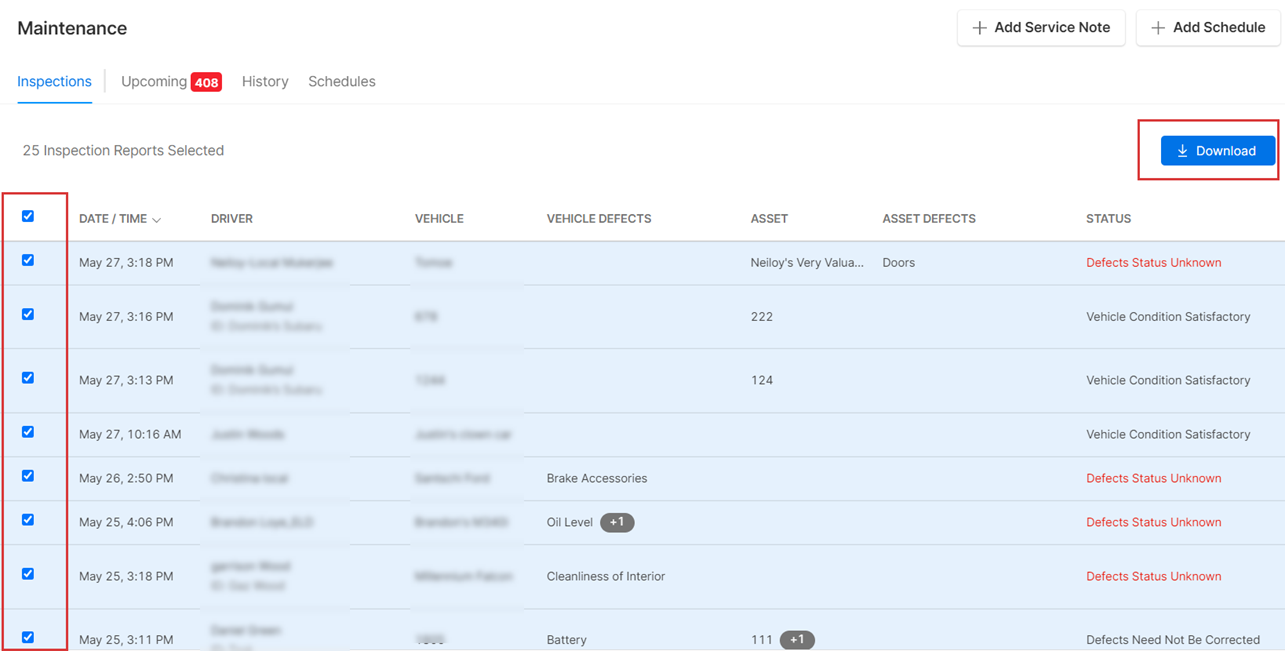Click the +1 badge next to Oil Level

tap(617, 522)
